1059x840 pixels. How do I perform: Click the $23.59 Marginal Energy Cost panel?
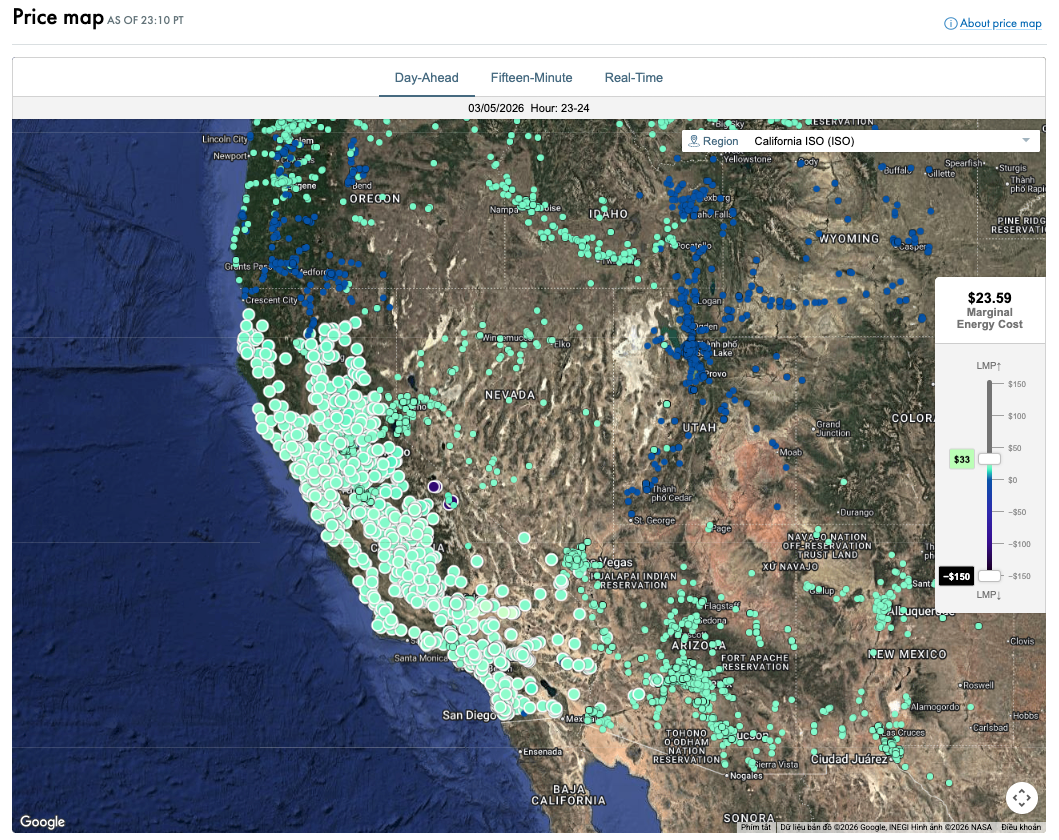point(989,310)
